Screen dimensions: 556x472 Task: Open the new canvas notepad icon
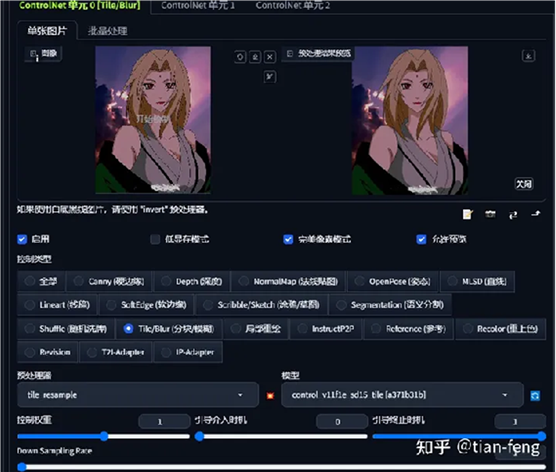[x=468, y=214]
